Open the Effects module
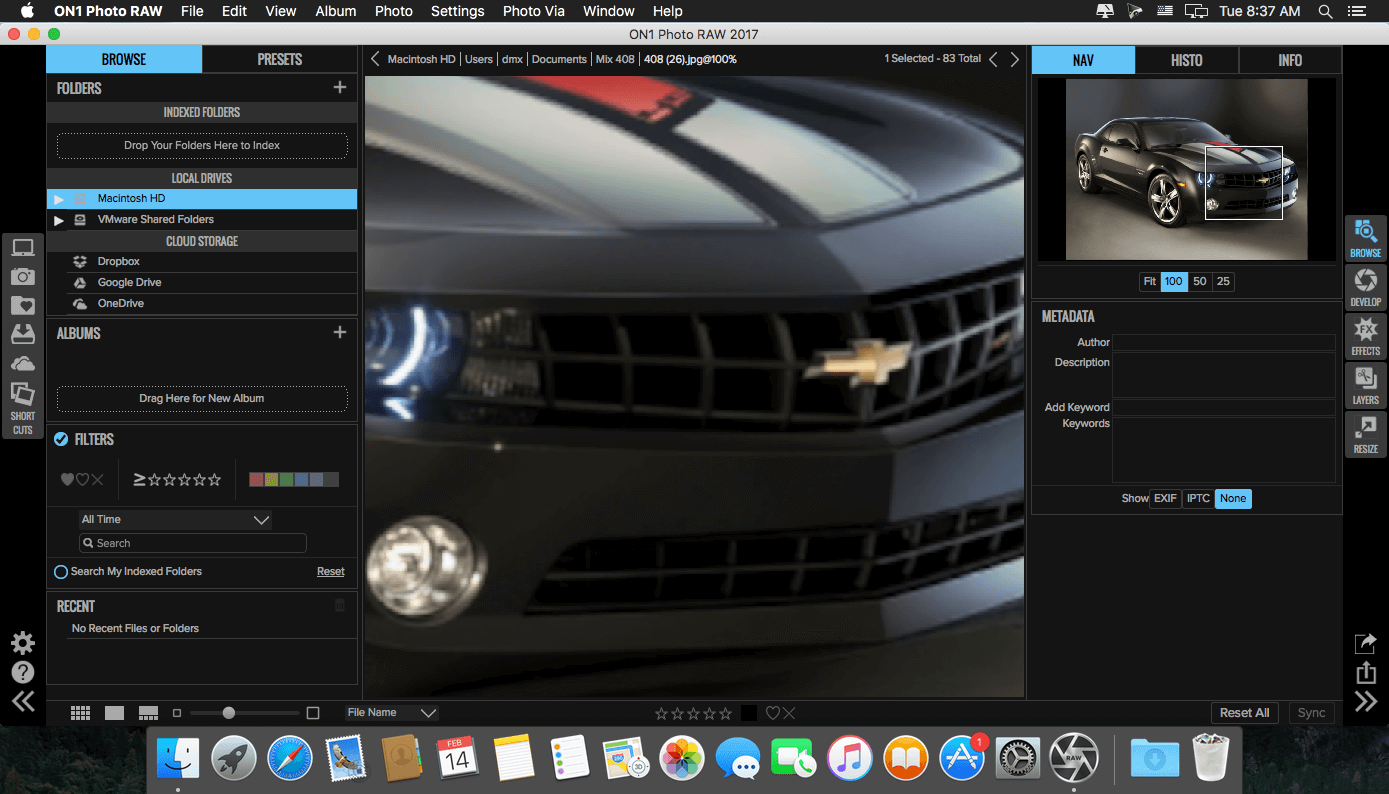1389x794 pixels. pos(1365,335)
